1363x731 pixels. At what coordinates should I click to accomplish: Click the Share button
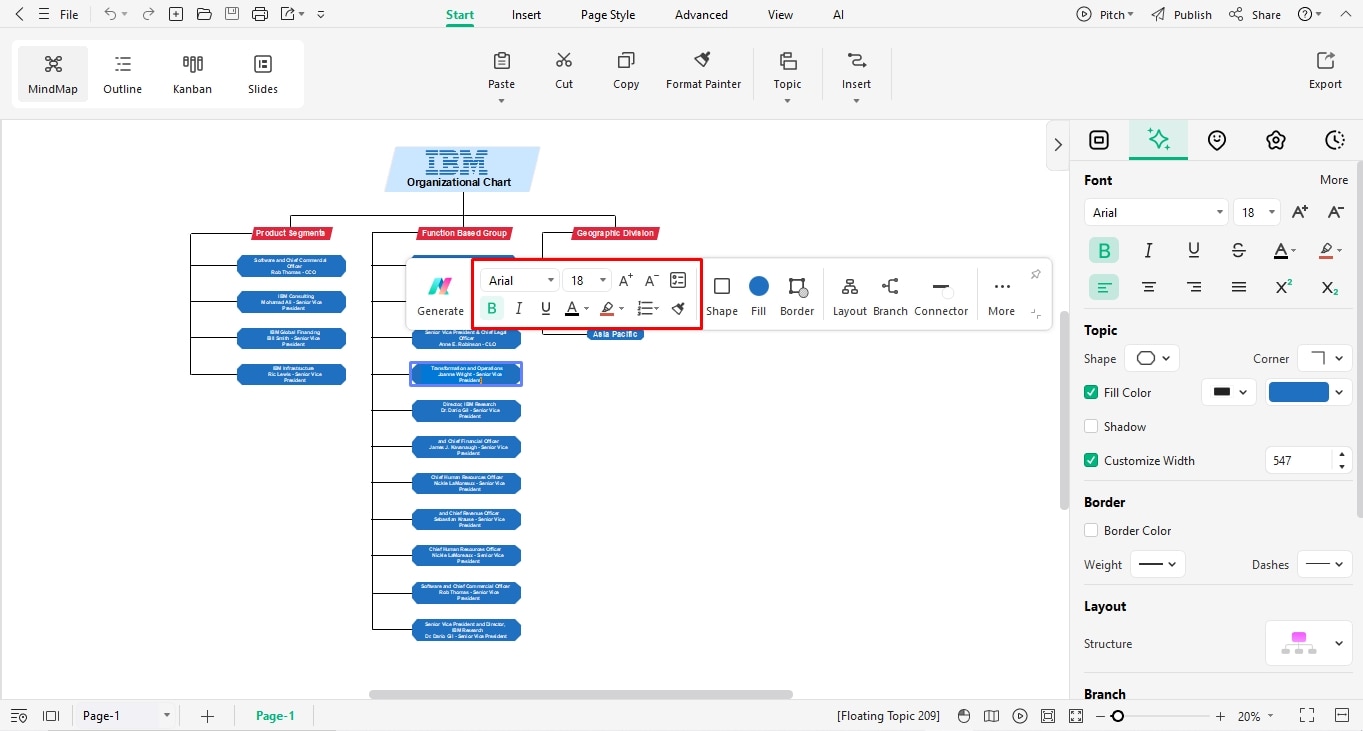1255,15
